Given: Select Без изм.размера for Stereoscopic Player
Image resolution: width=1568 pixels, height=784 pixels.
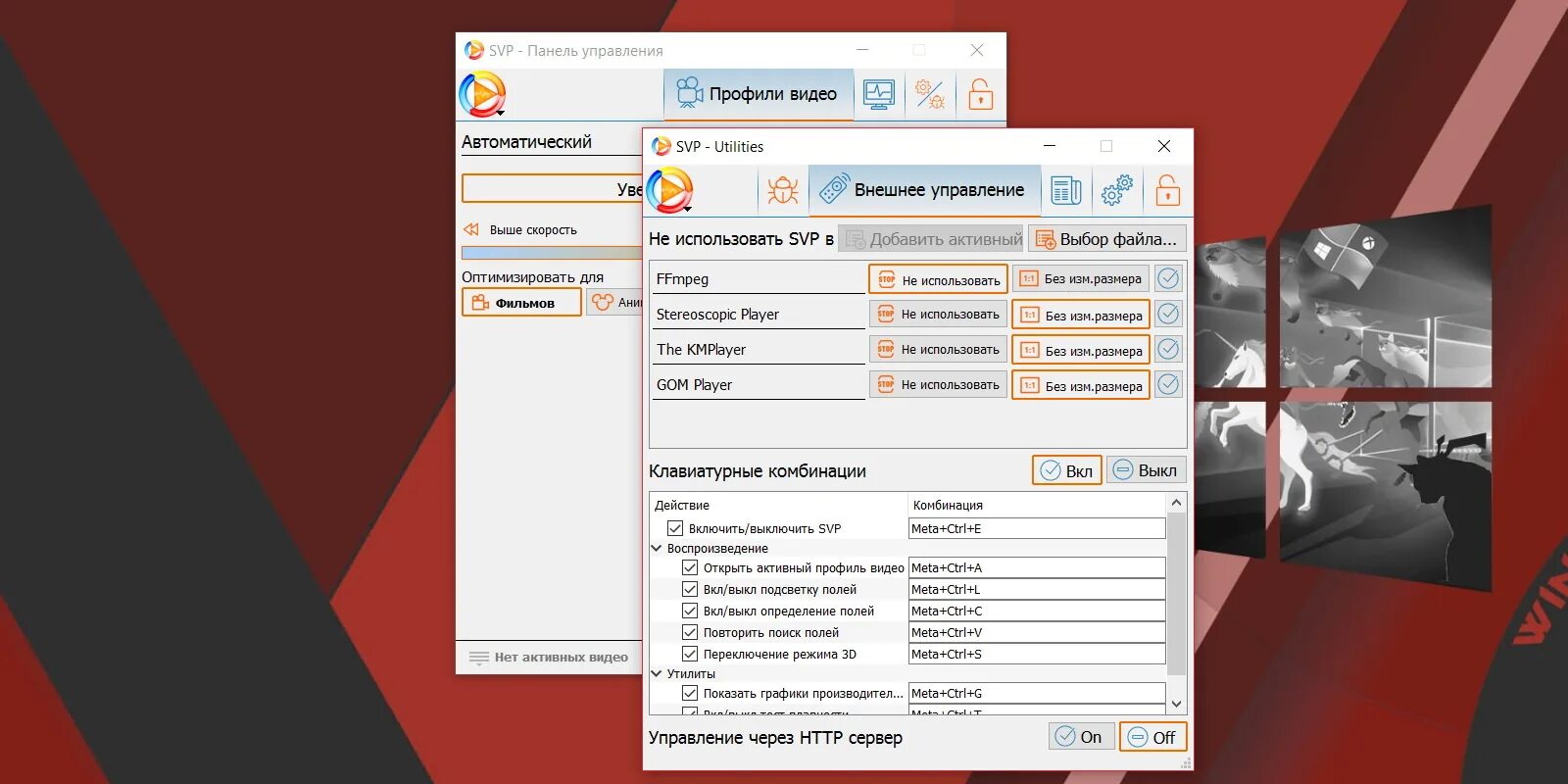Looking at the screenshot, I should [x=1081, y=316].
